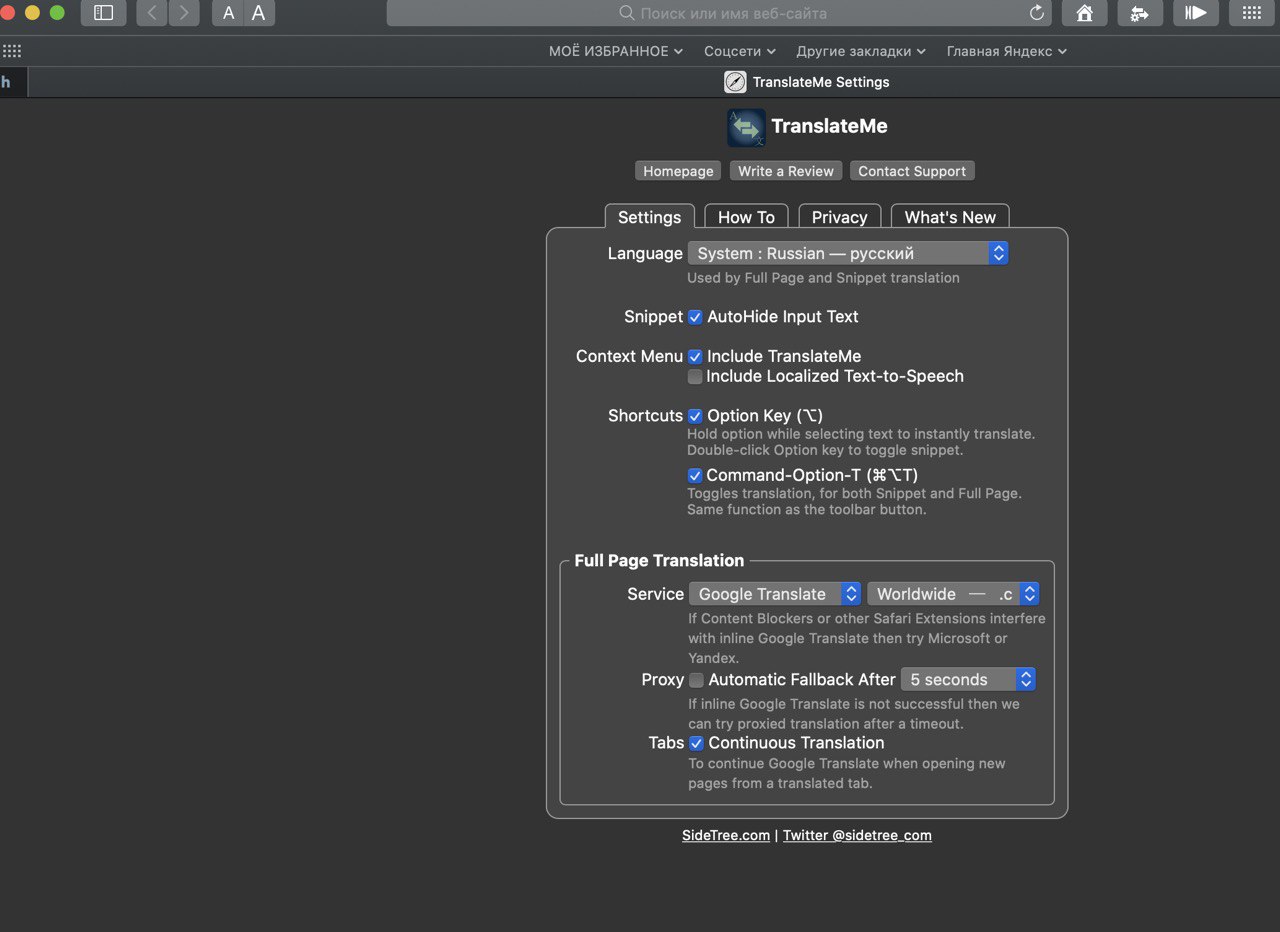The width and height of the screenshot is (1280, 932).
Task: Click the Write a Review button
Action: (x=786, y=171)
